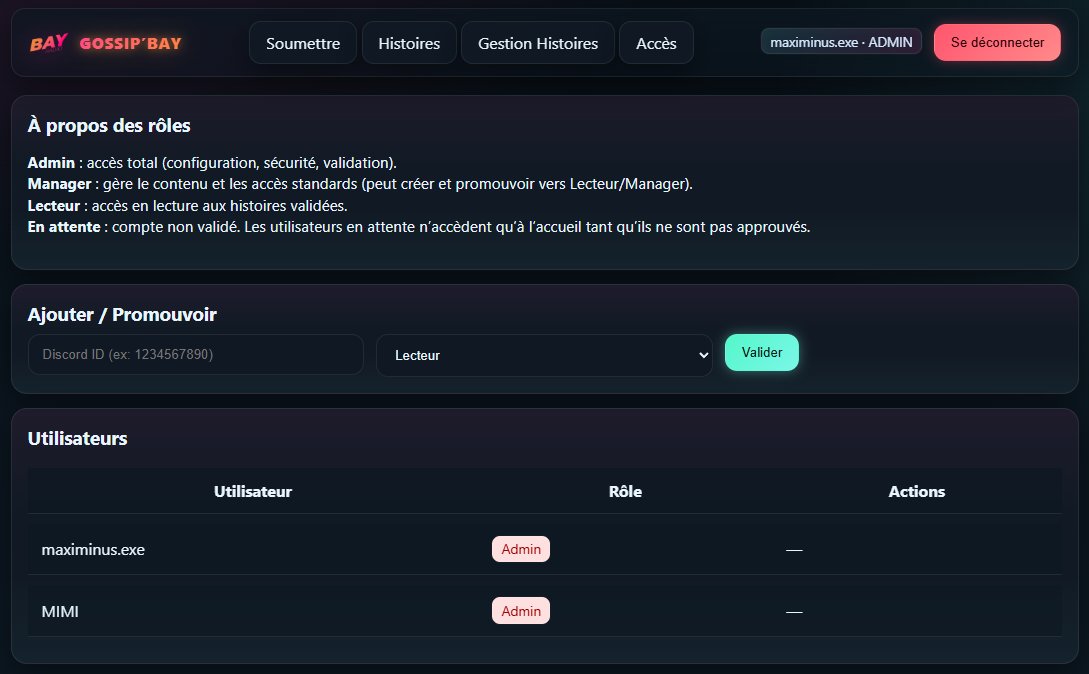Open the role selection dropdown showing Lecteur

544,353
